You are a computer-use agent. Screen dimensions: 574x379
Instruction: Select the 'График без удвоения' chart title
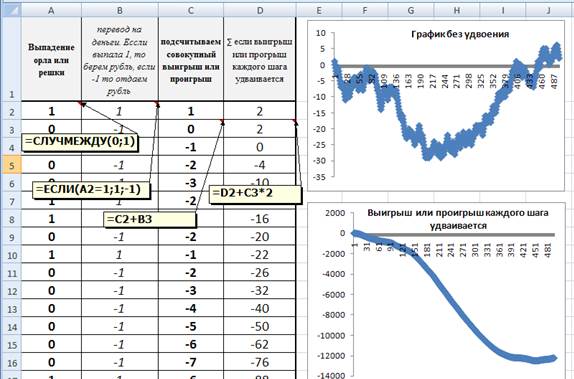tap(460, 34)
